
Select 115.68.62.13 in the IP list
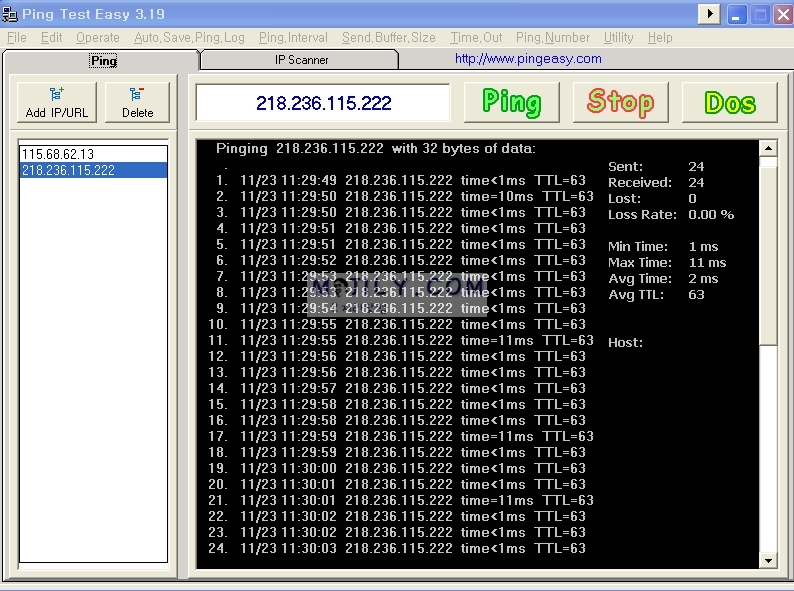[x=94, y=154]
